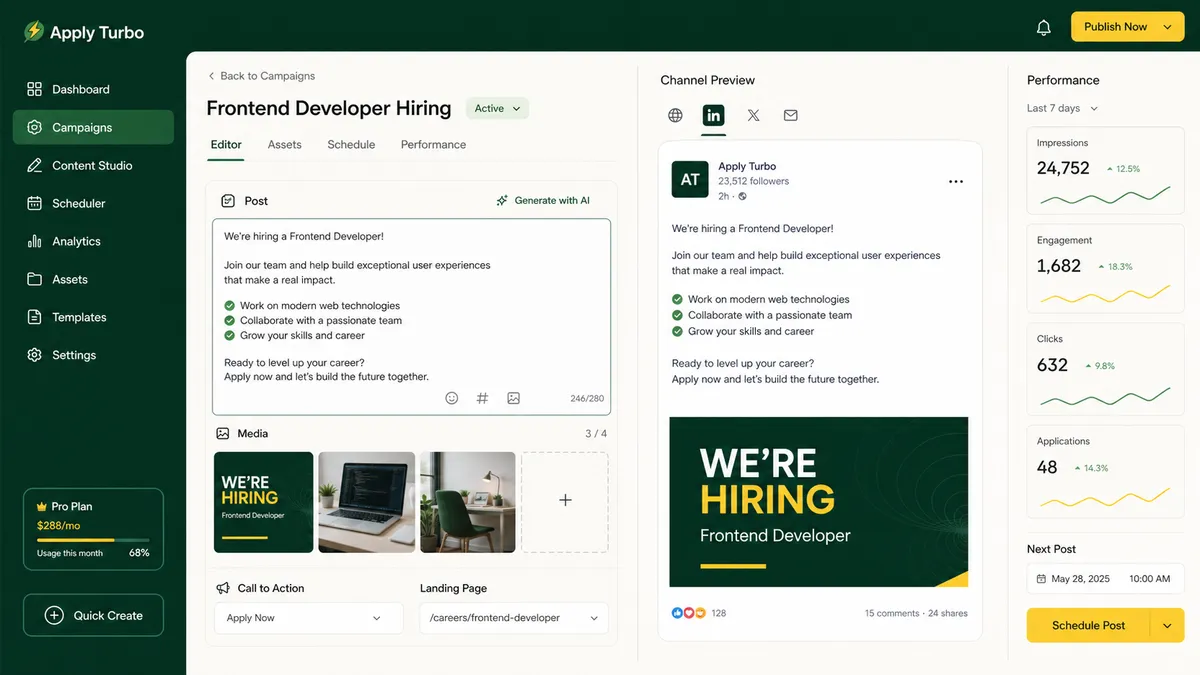Open the Apply Now call to action dropdown
Screen dimensions: 1200x675
point(309,618)
